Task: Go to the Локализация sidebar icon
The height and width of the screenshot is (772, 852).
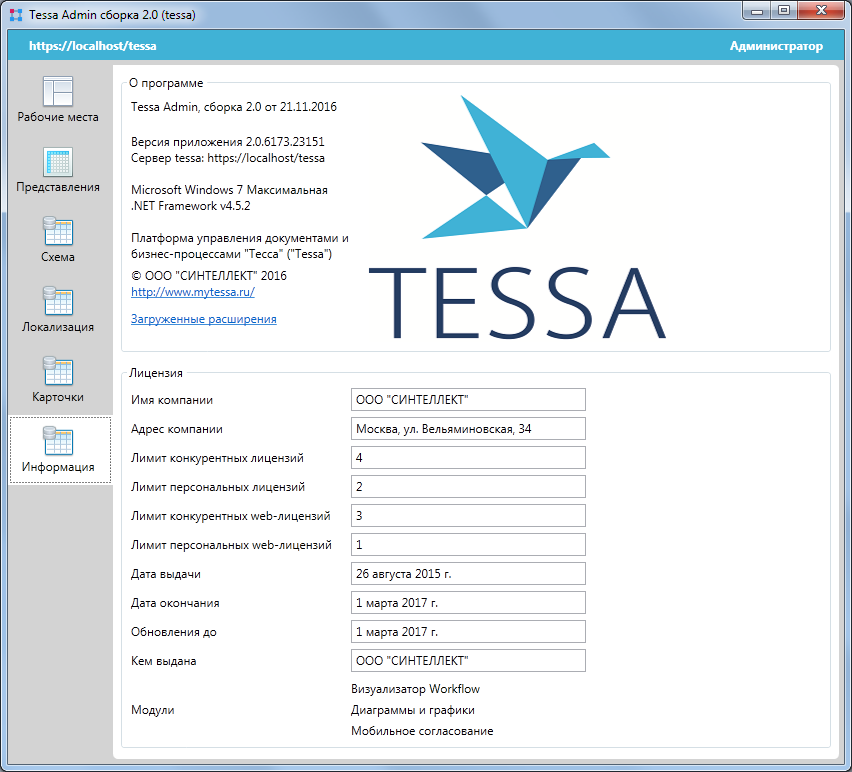Action: pos(58,303)
